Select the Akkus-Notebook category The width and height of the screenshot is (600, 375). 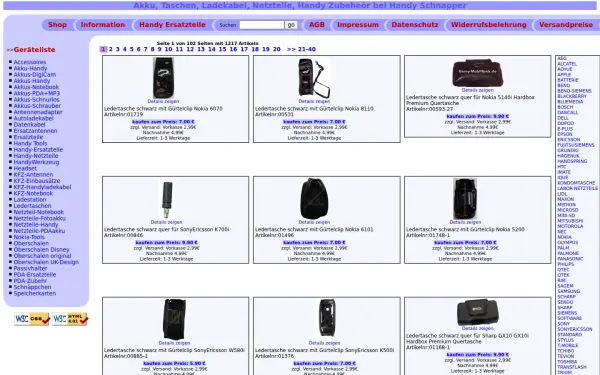coord(36,87)
